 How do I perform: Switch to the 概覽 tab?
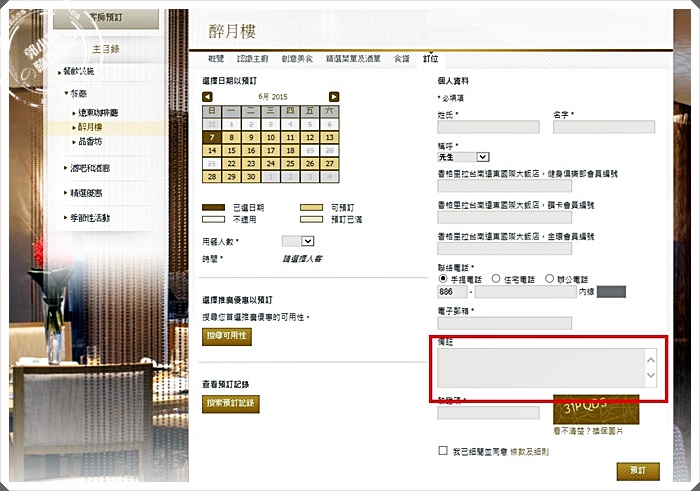(218, 60)
